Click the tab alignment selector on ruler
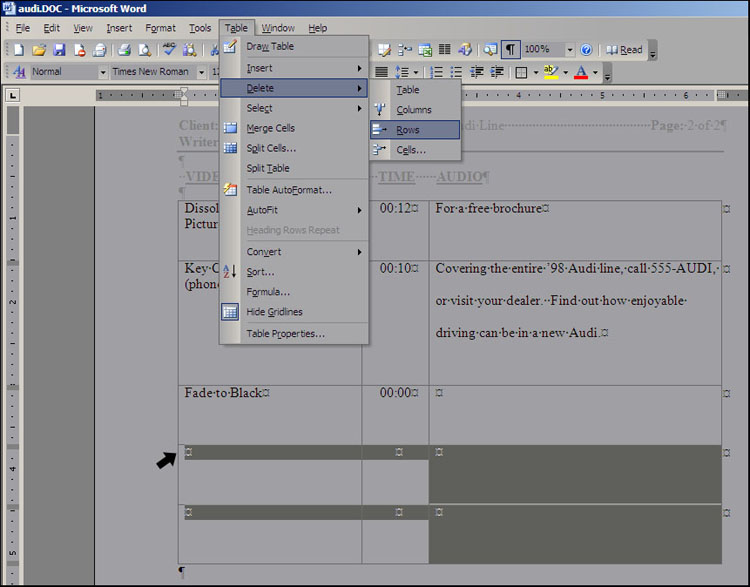Viewport: 750px width, 587px height. click(x=12, y=96)
